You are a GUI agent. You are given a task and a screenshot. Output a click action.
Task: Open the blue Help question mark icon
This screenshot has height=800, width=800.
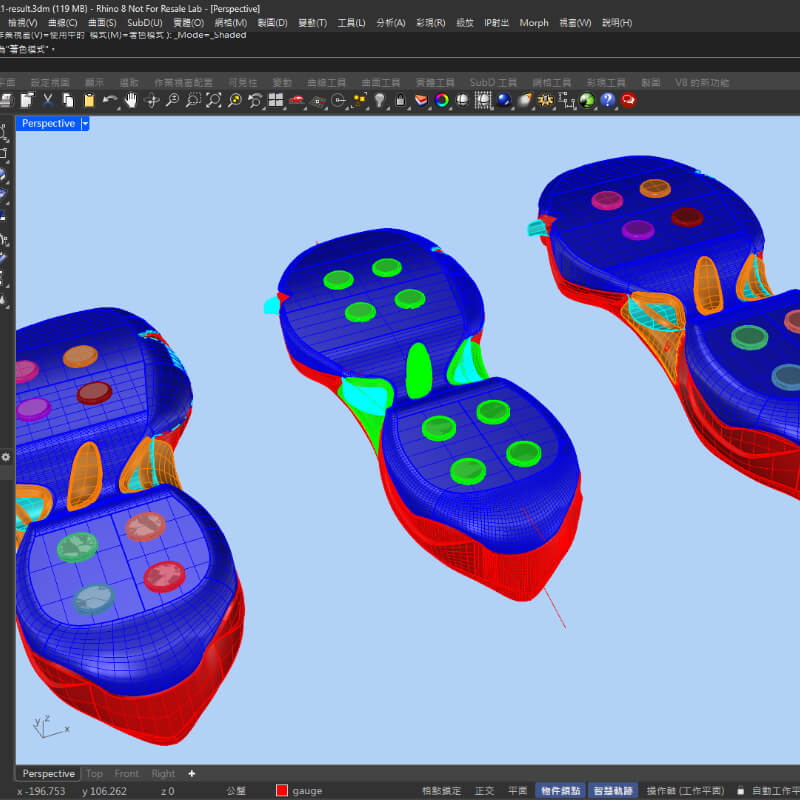pyautogui.click(x=607, y=100)
